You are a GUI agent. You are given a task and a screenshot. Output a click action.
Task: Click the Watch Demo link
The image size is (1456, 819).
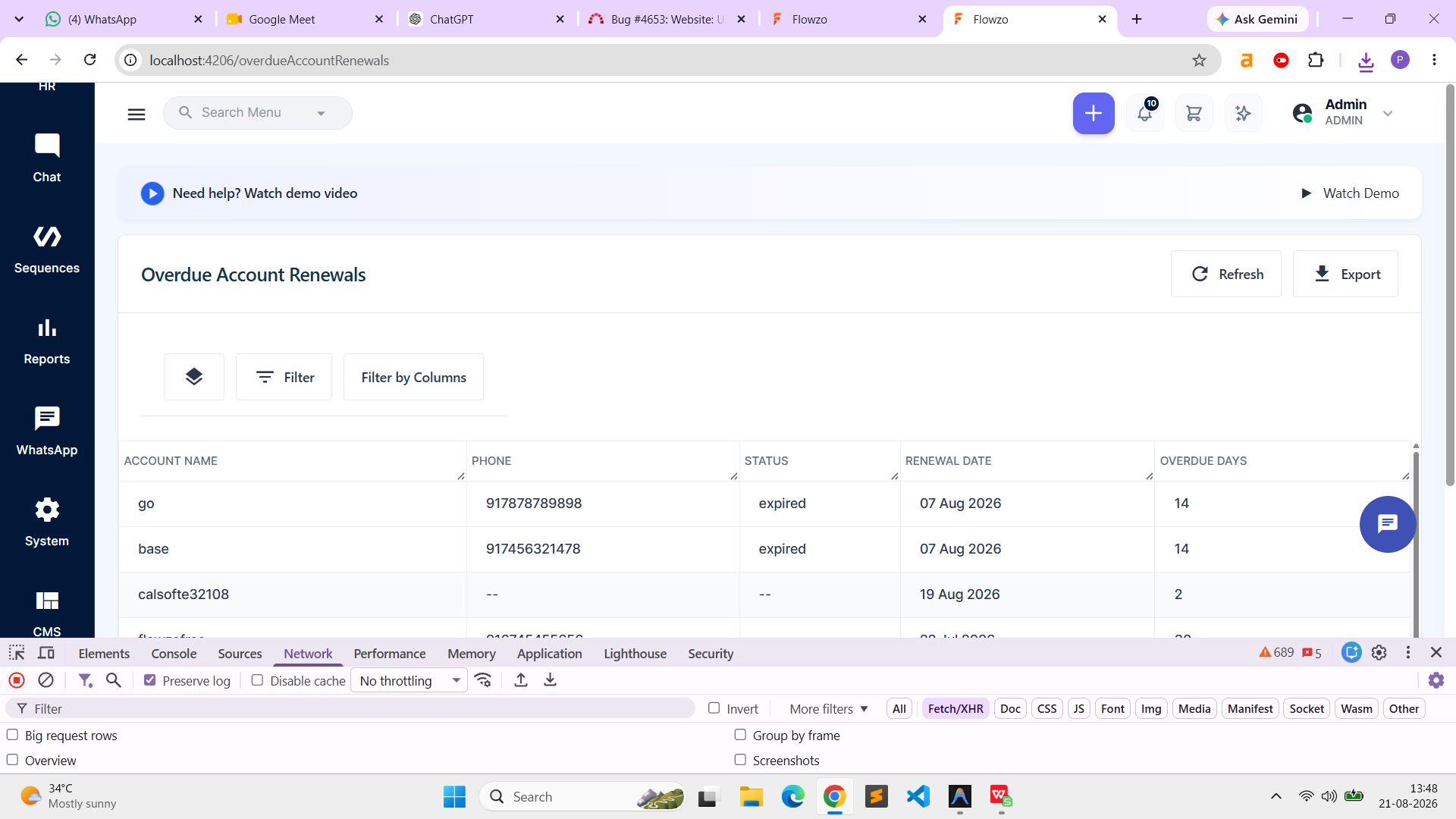click(x=1350, y=193)
